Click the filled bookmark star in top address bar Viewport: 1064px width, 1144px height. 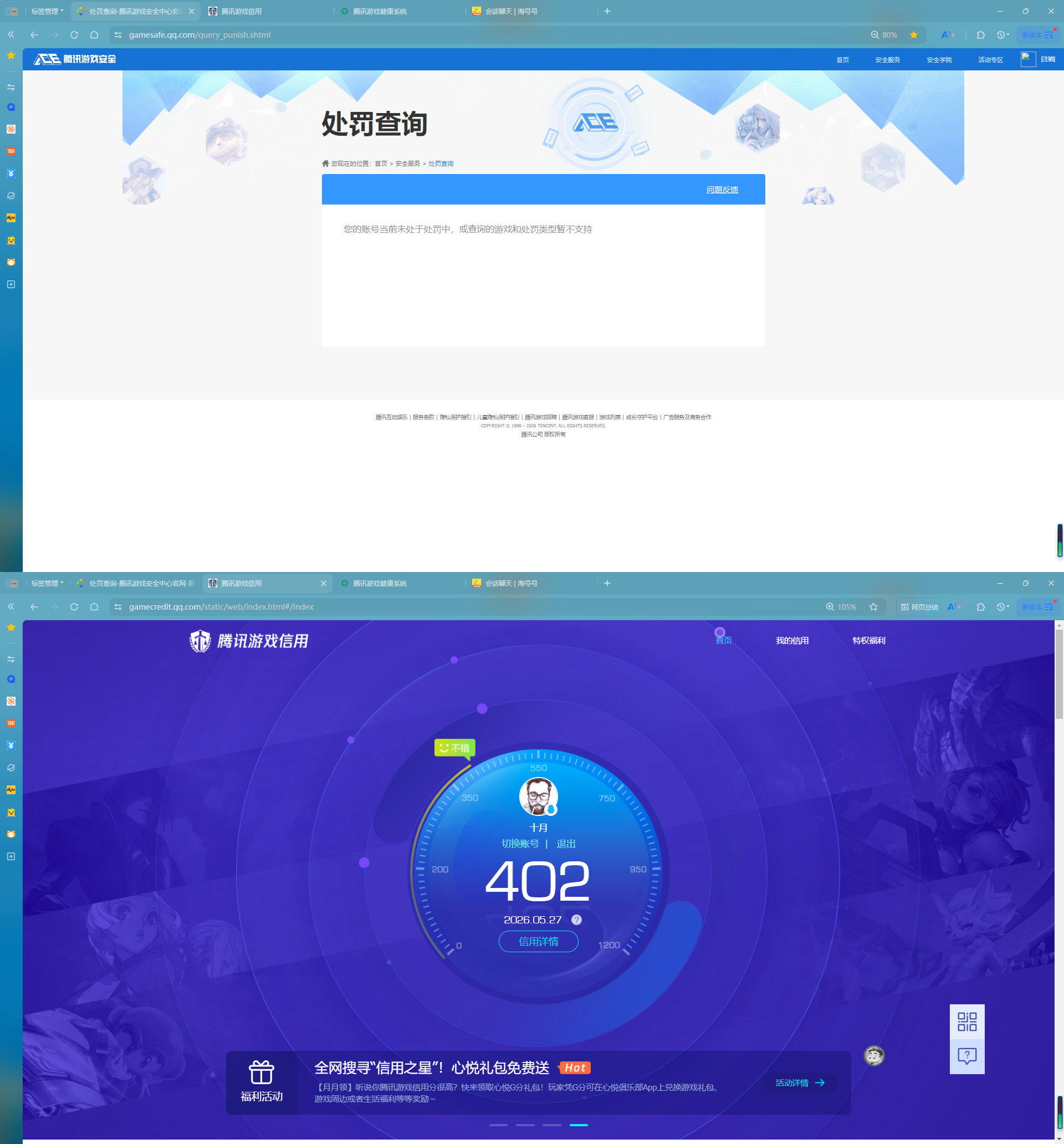(x=914, y=35)
